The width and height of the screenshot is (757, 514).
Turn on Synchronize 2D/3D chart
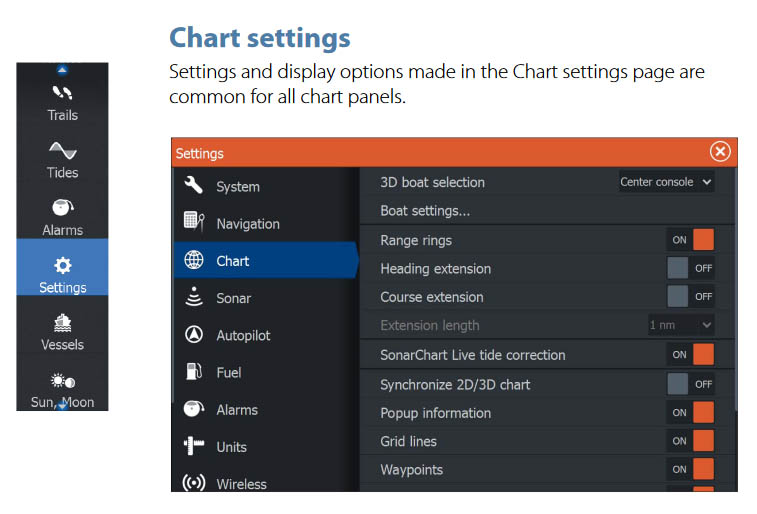691,384
